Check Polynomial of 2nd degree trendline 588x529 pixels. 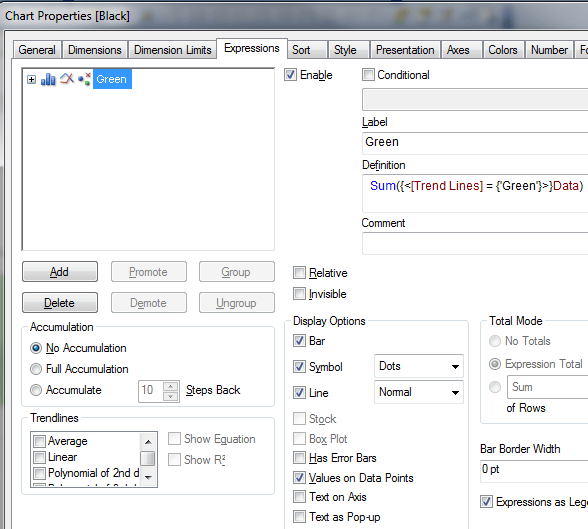click(x=39, y=473)
